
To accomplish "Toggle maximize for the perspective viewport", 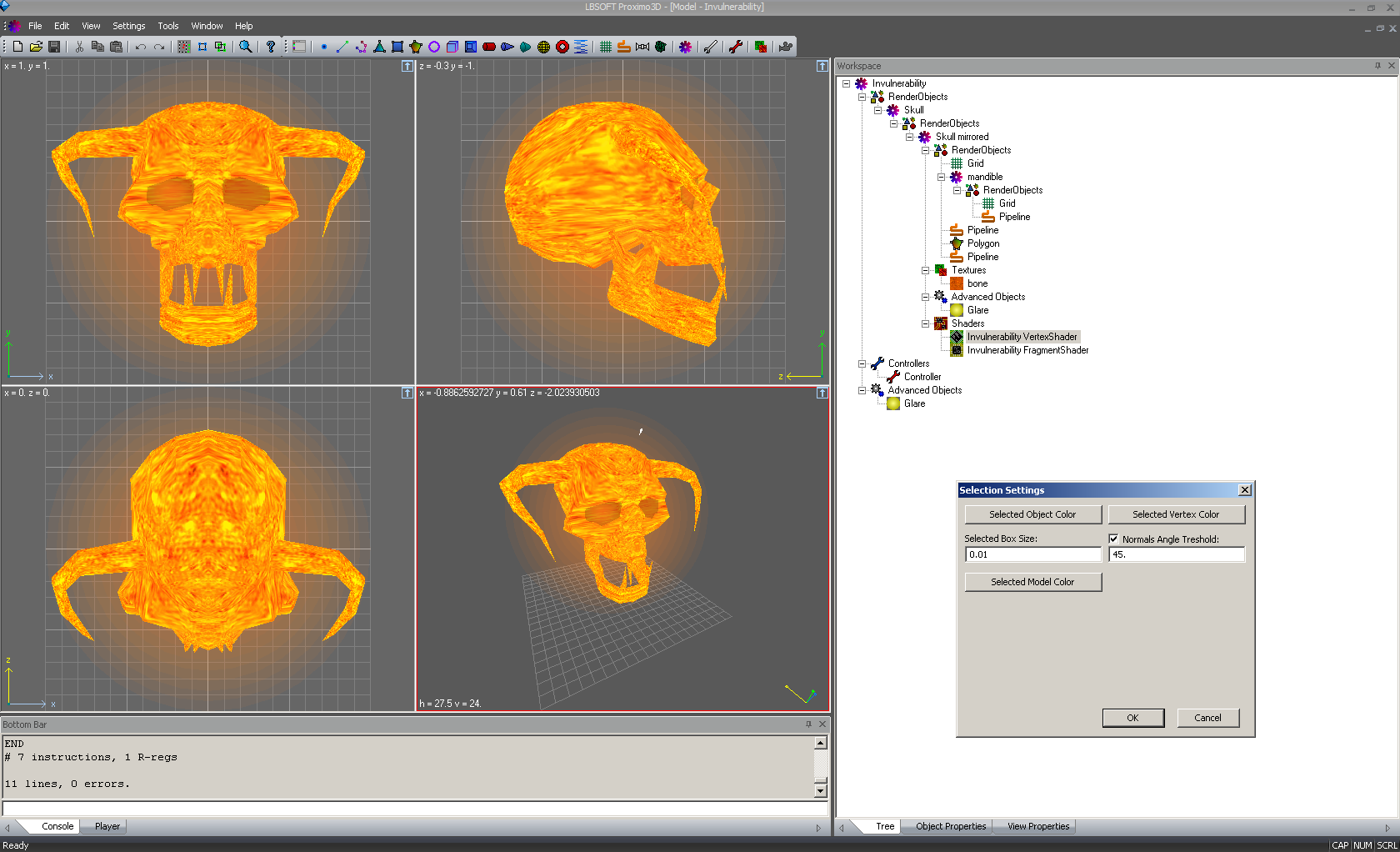I will tap(822, 393).
